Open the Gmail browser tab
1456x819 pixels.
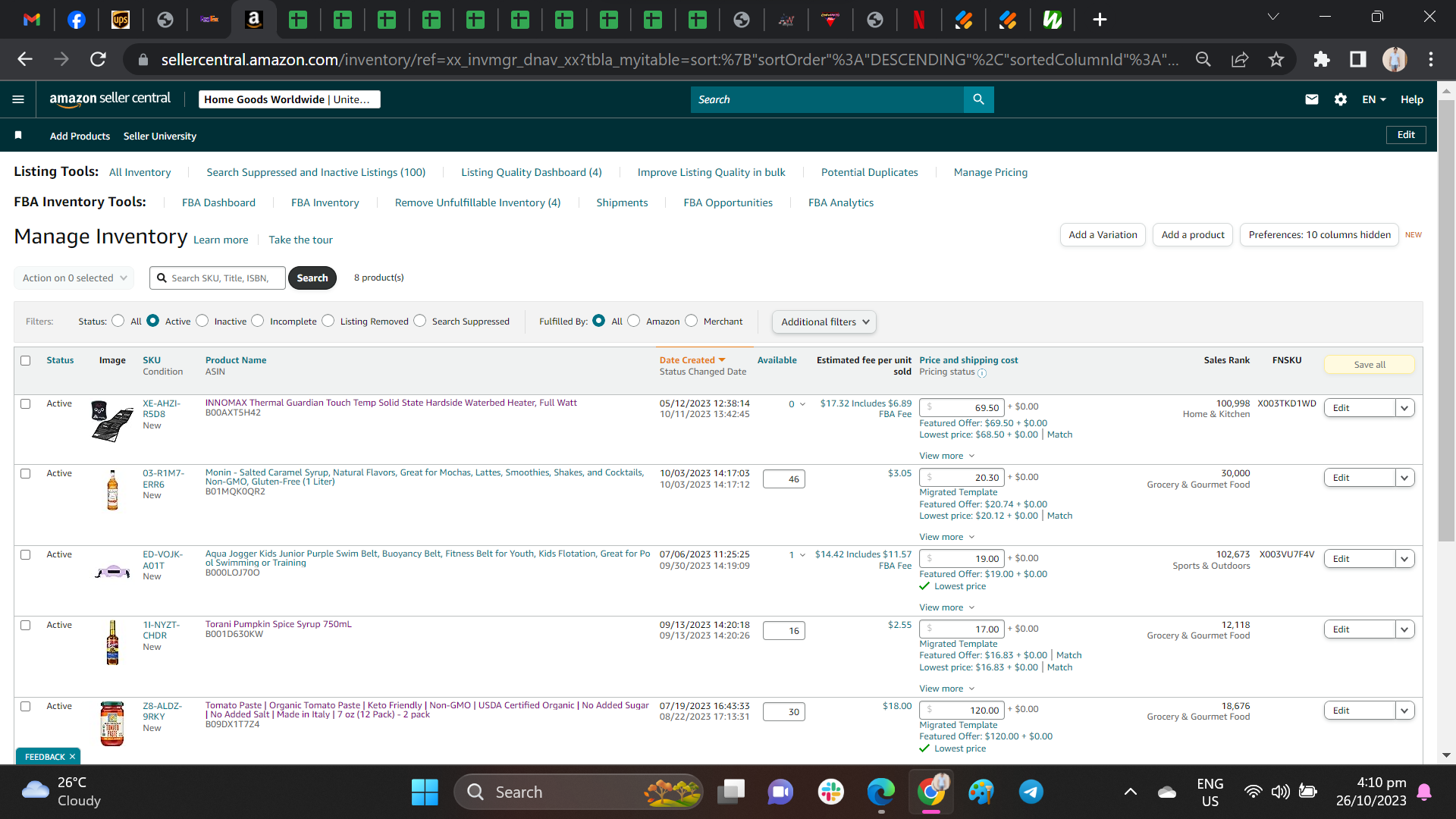coord(32,20)
